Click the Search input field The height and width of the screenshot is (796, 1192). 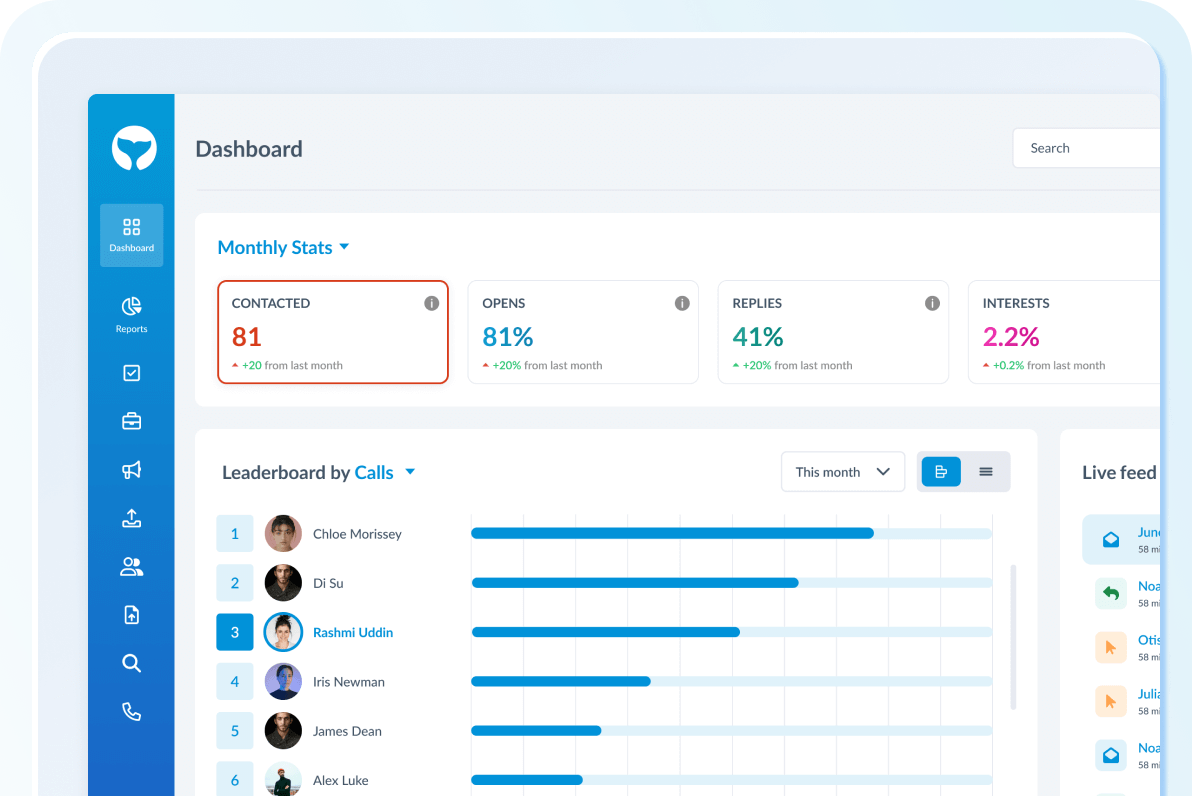1090,147
